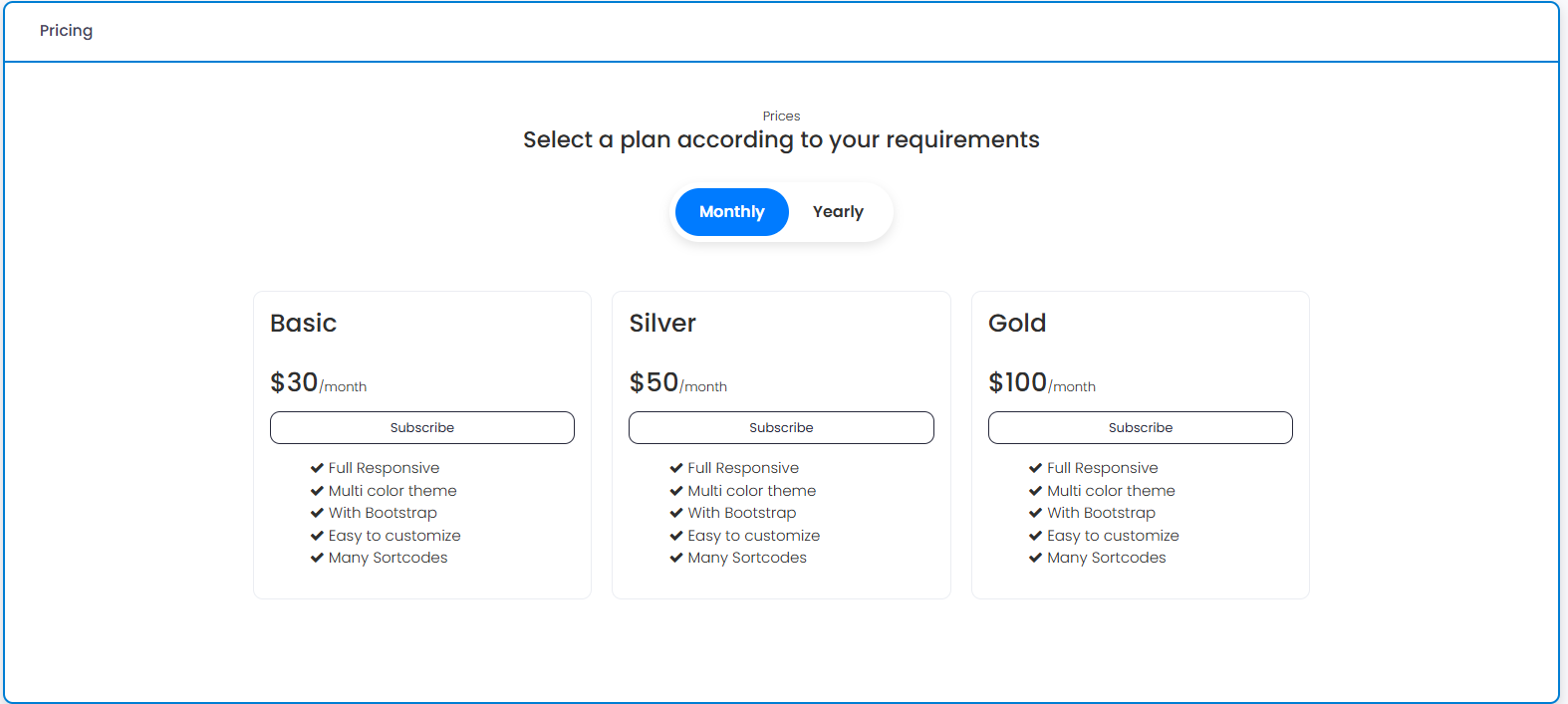Click checkmark icon beside Gold Many Sortcodes
The width and height of the screenshot is (1568, 704).
pyautogui.click(x=1035, y=558)
